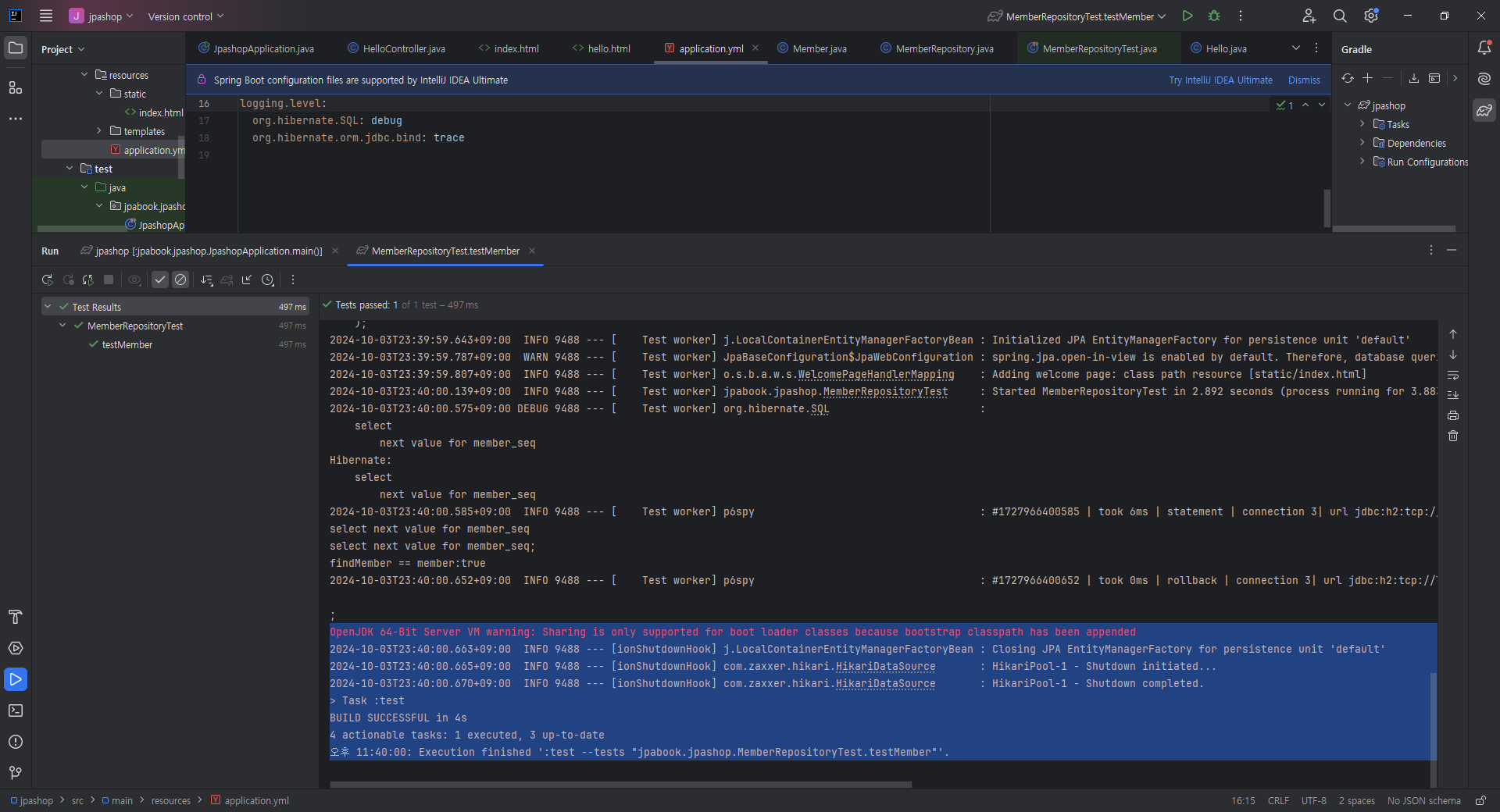Toggle the read-only lock in status bar

click(x=1480, y=800)
